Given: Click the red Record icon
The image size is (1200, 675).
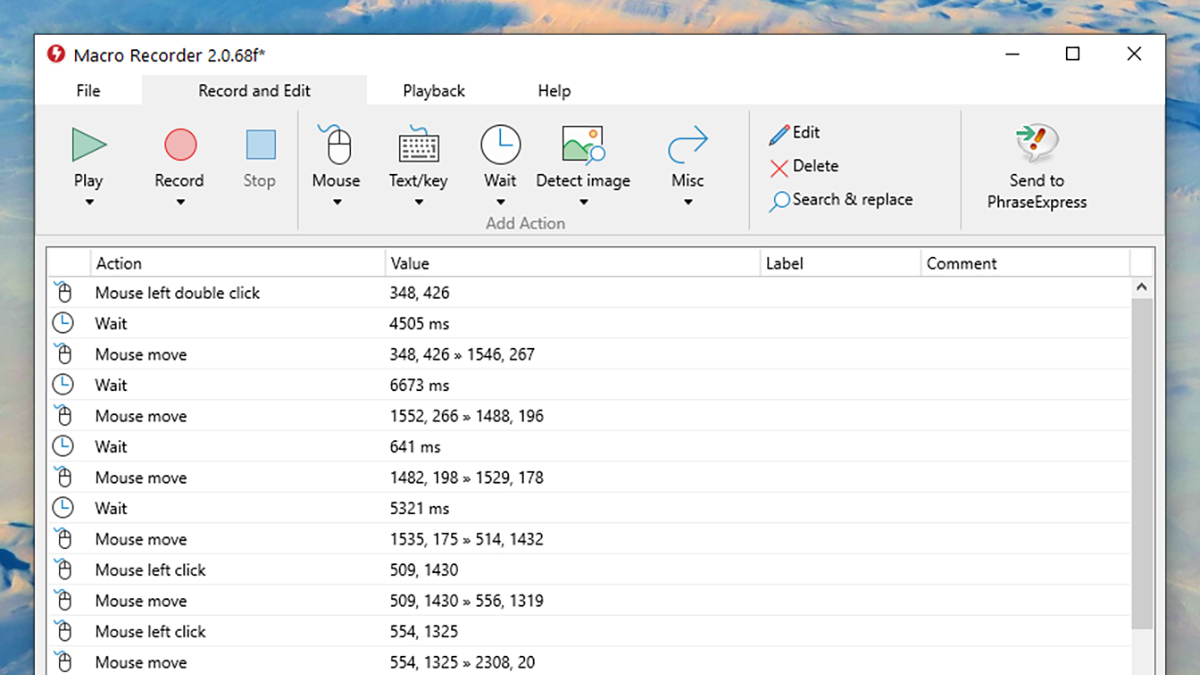Looking at the screenshot, I should [180, 145].
